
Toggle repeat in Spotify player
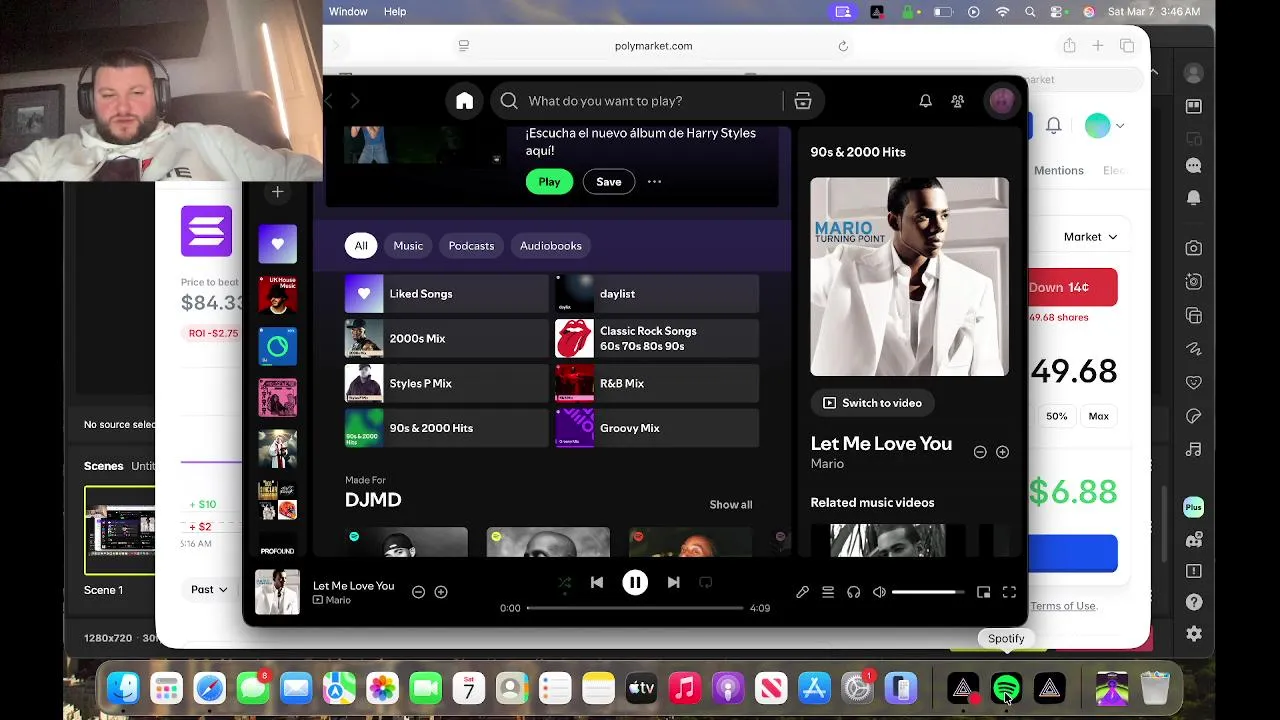tap(706, 582)
